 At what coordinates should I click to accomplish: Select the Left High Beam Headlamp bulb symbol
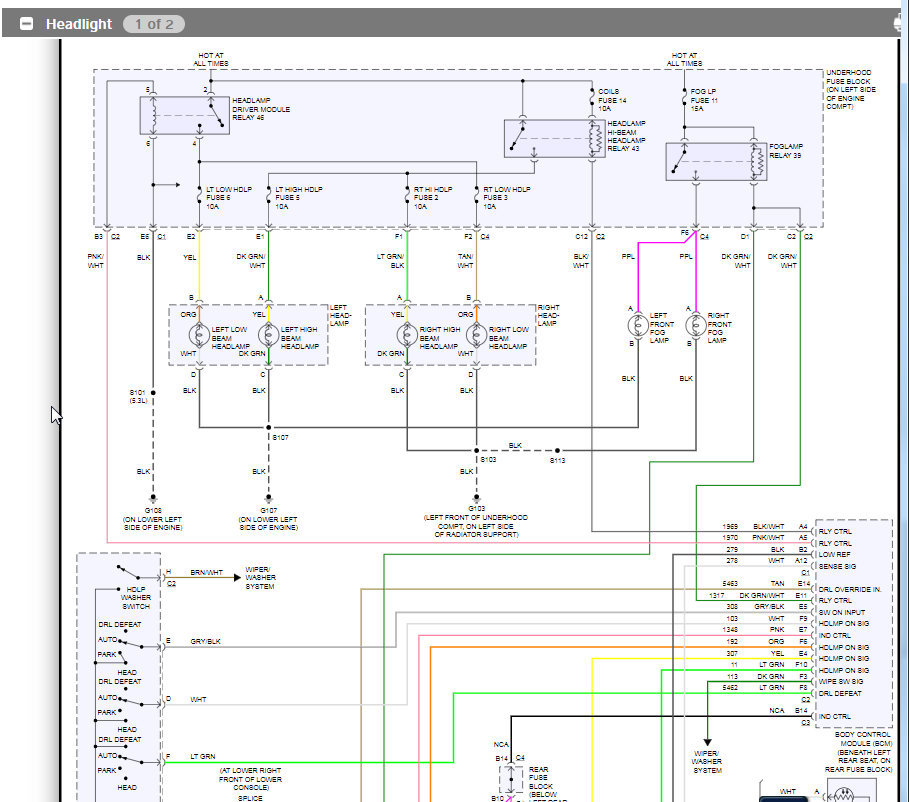[x=268, y=335]
